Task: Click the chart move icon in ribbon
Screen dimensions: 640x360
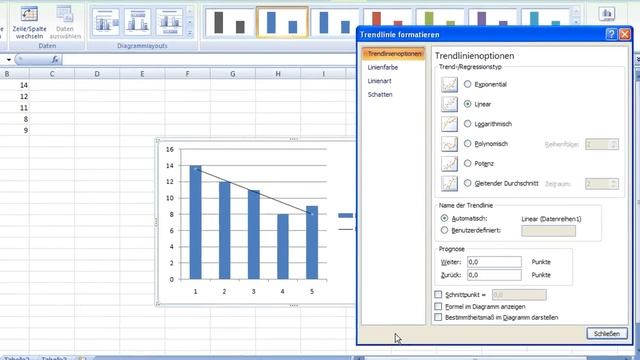Action: (607, 14)
